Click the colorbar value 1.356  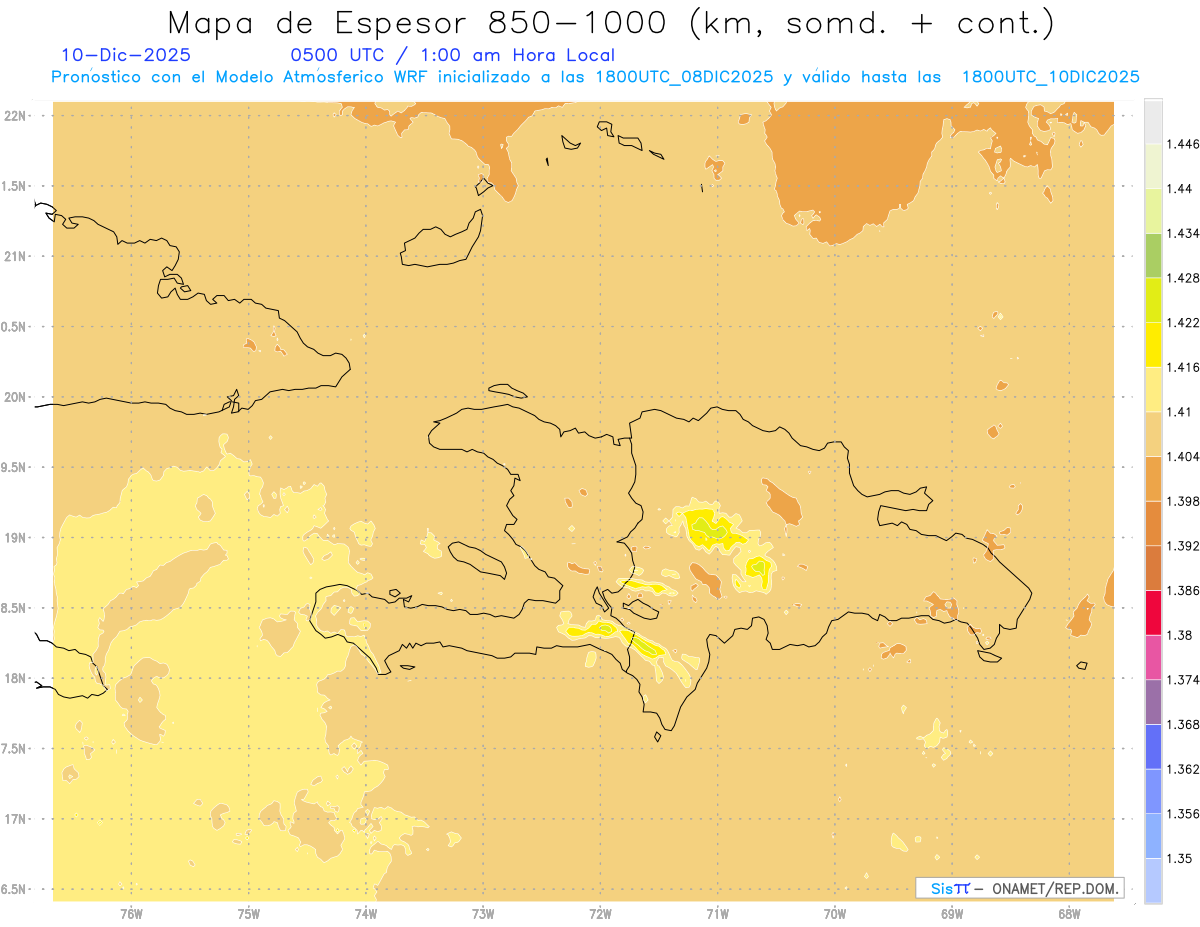click(x=1182, y=813)
